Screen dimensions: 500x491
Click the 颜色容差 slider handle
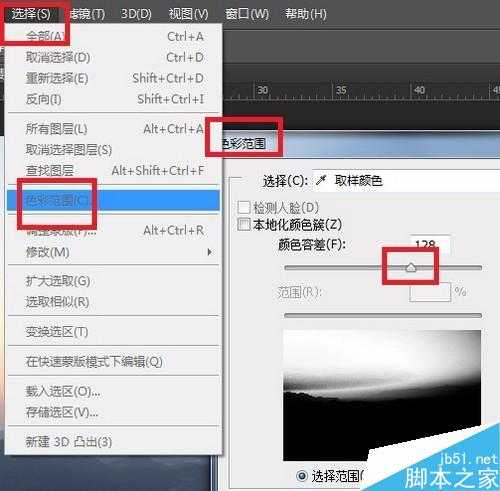coord(411,268)
